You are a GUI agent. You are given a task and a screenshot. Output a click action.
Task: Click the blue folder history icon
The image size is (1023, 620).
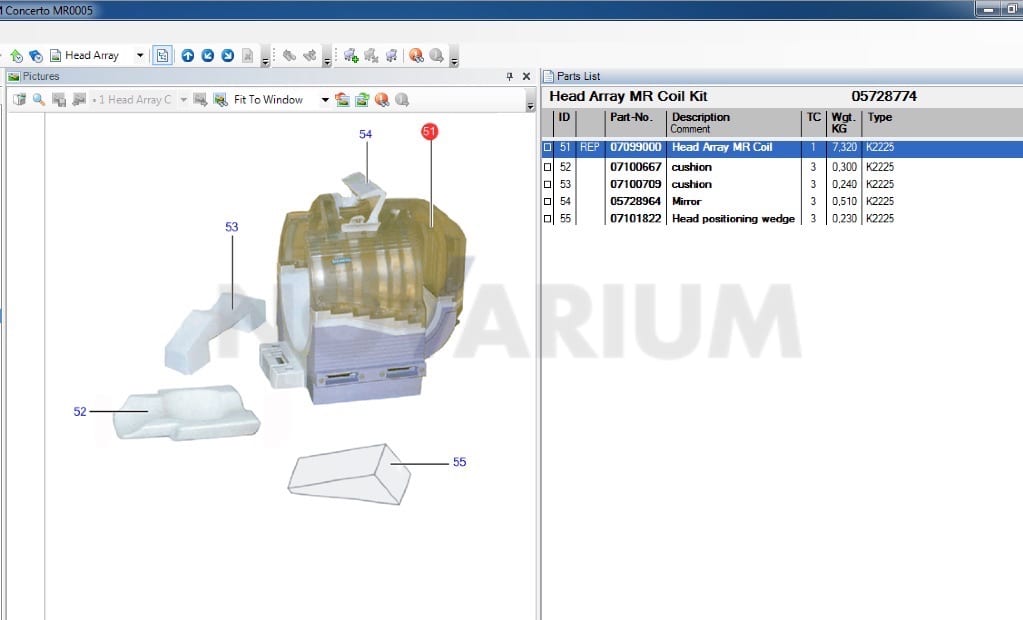point(36,56)
